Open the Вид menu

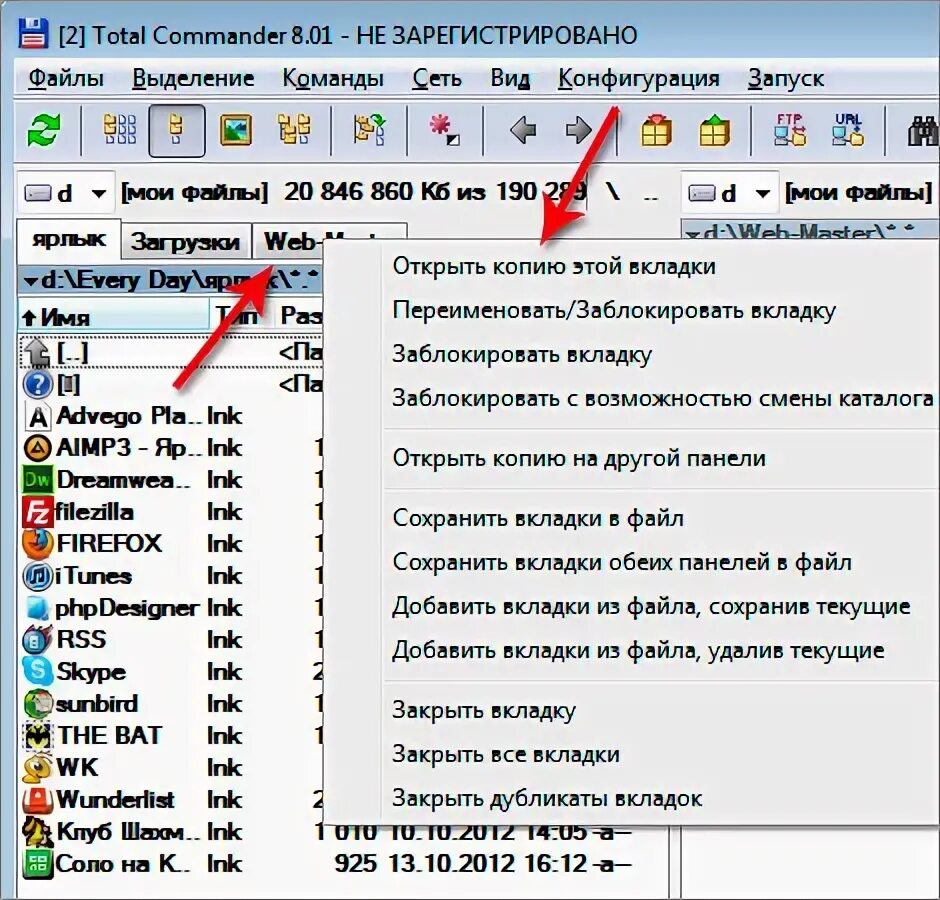tap(510, 79)
